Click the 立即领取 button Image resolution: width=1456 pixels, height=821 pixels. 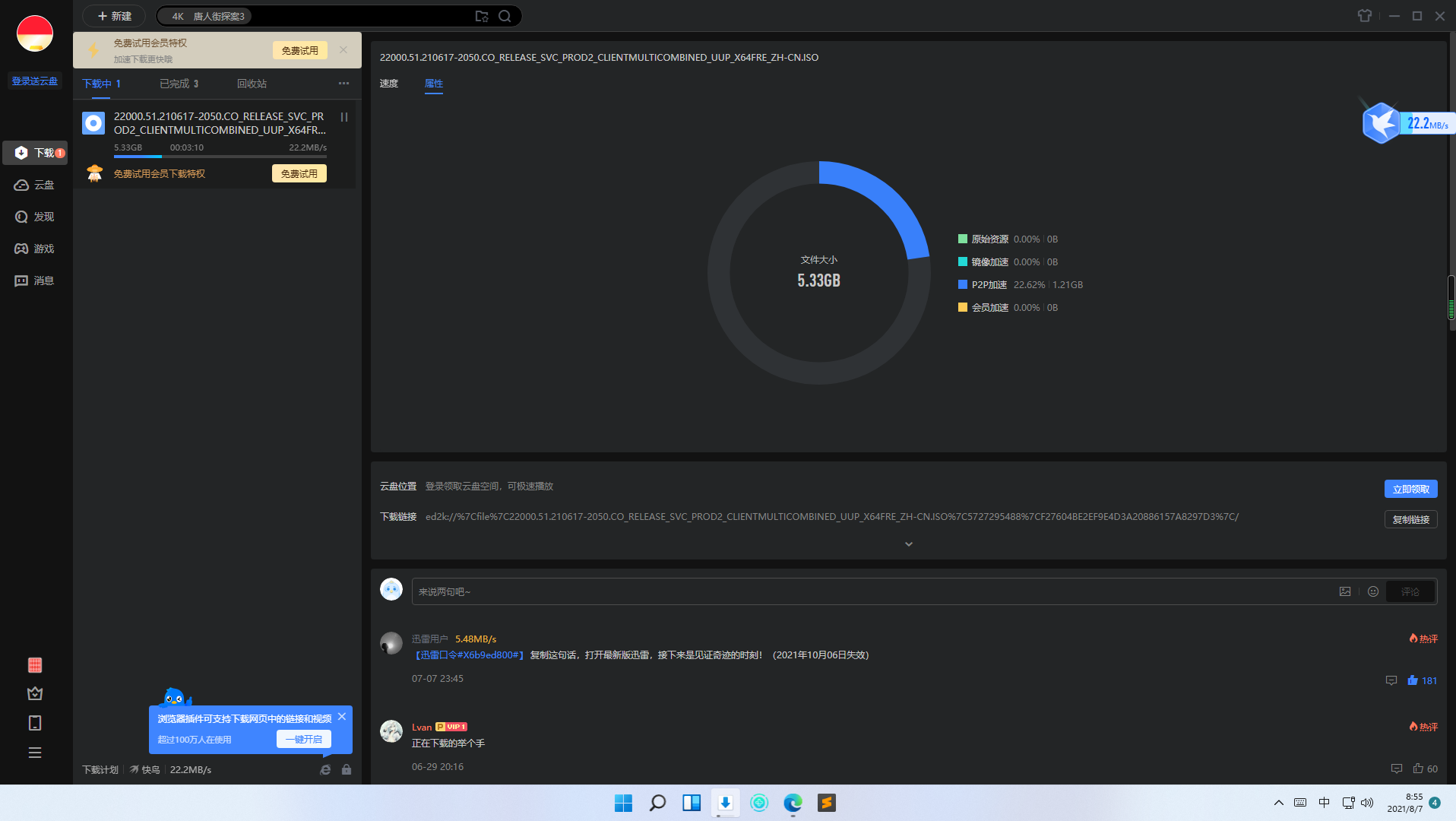click(1411, 489)
